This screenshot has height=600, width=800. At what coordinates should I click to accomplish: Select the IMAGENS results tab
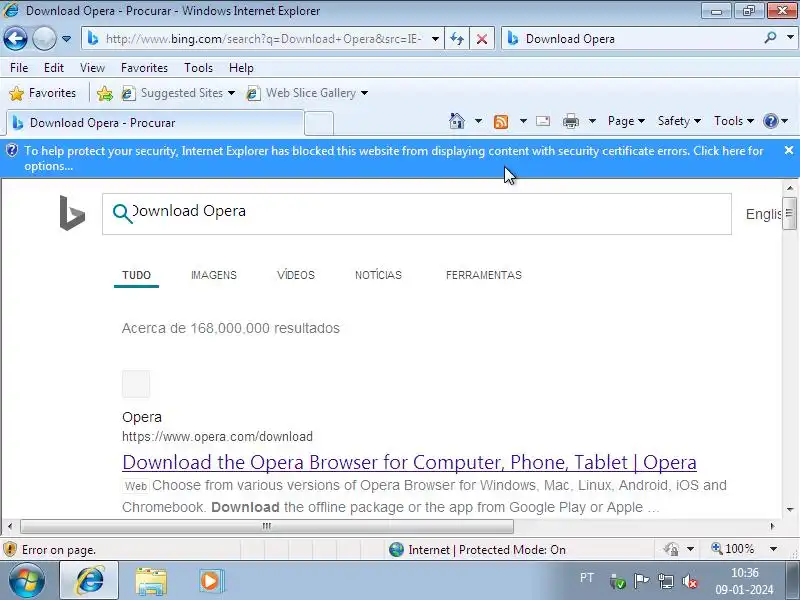tap(214, 276)
